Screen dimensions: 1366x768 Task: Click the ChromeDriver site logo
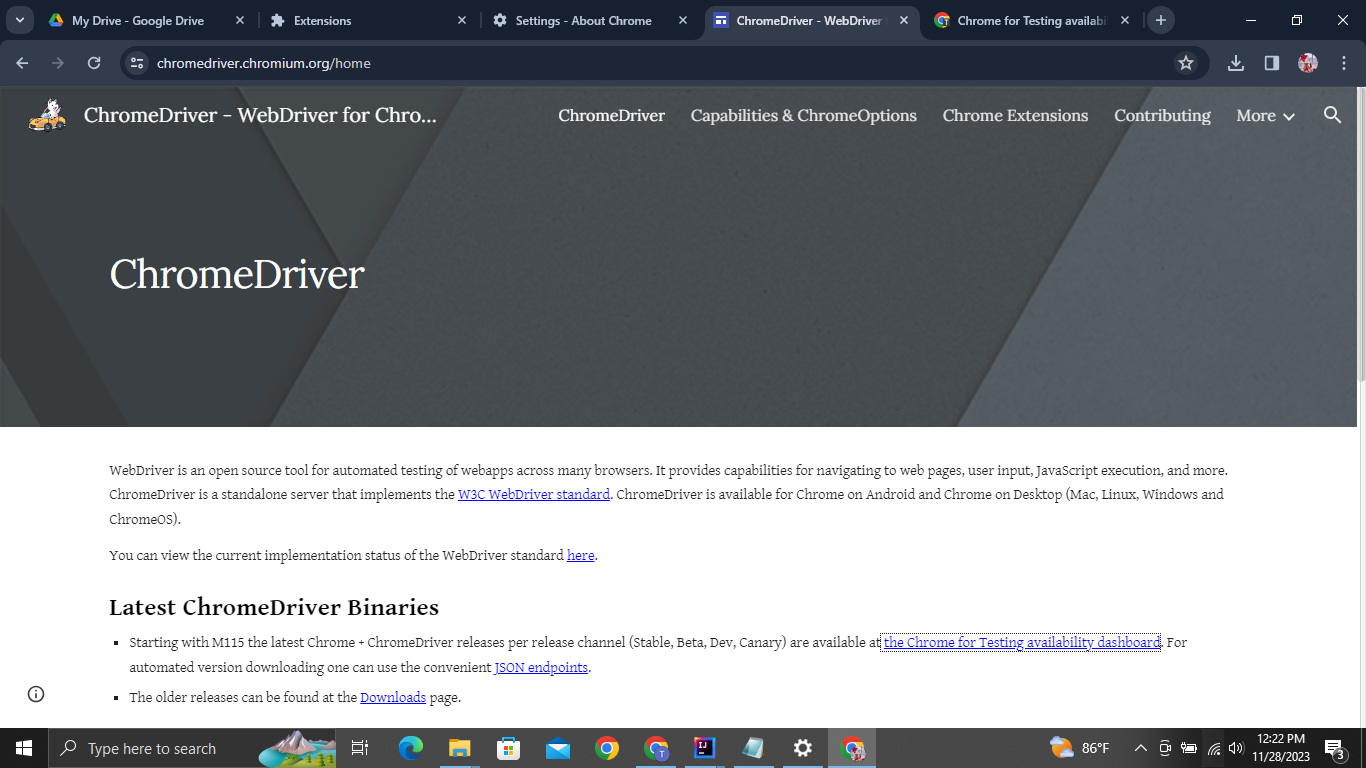pyautogui.click(x=47, y=115)
